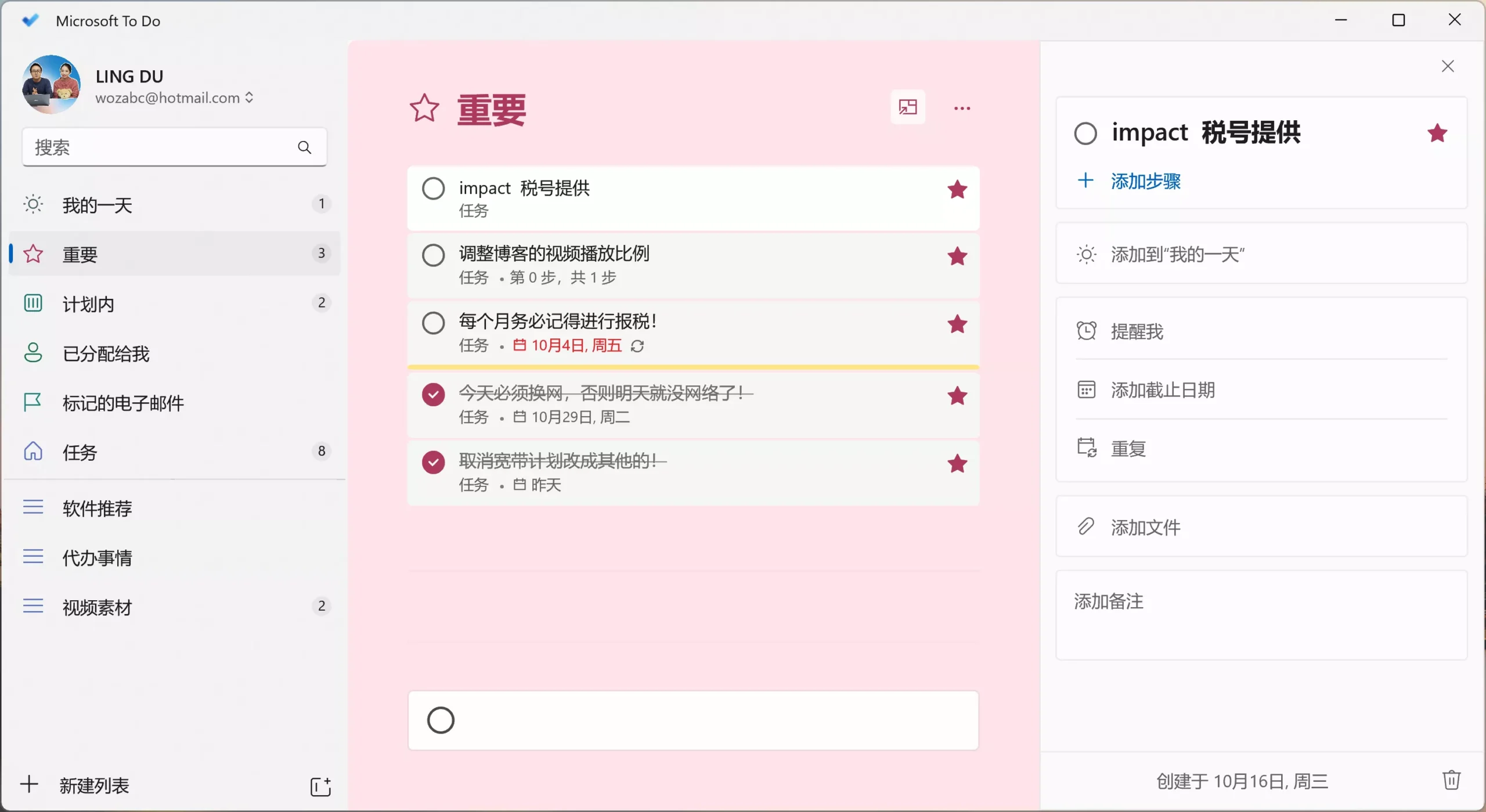The width and height of the screenshot is (1486, 812).
Task: Close the task detail panel
Action: point(1448,66)
